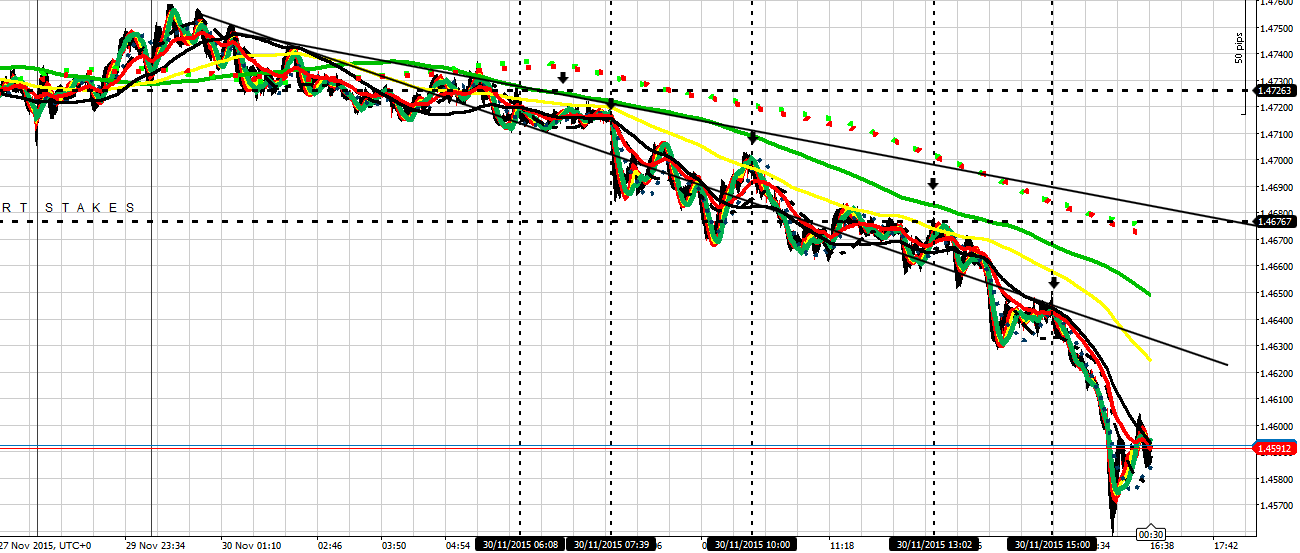Click the 00:30 candle countdown label
The height and width of the screenshot is (553, 1300).
coord(1150,533)
